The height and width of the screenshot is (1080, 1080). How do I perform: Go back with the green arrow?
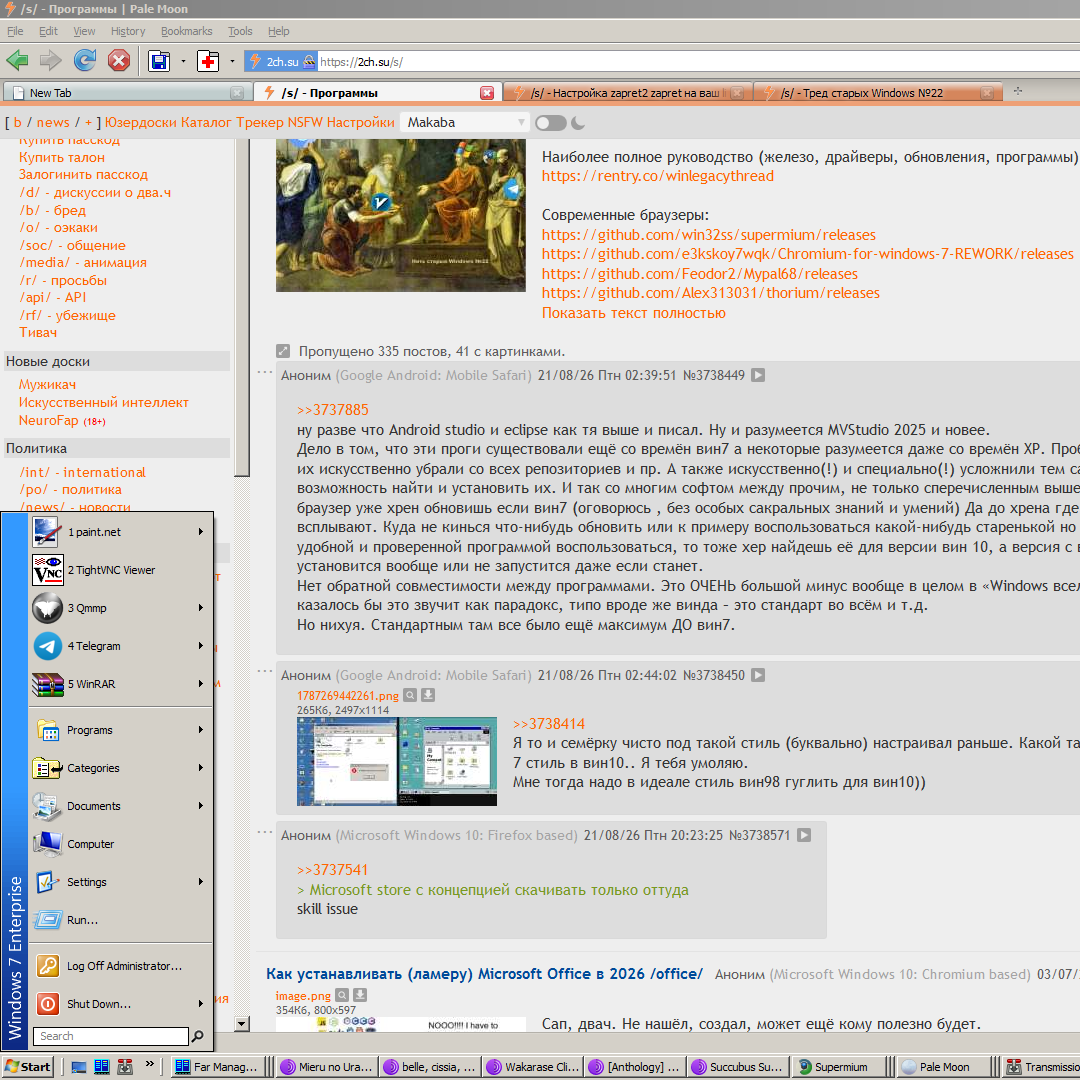(x=17, y=61)
